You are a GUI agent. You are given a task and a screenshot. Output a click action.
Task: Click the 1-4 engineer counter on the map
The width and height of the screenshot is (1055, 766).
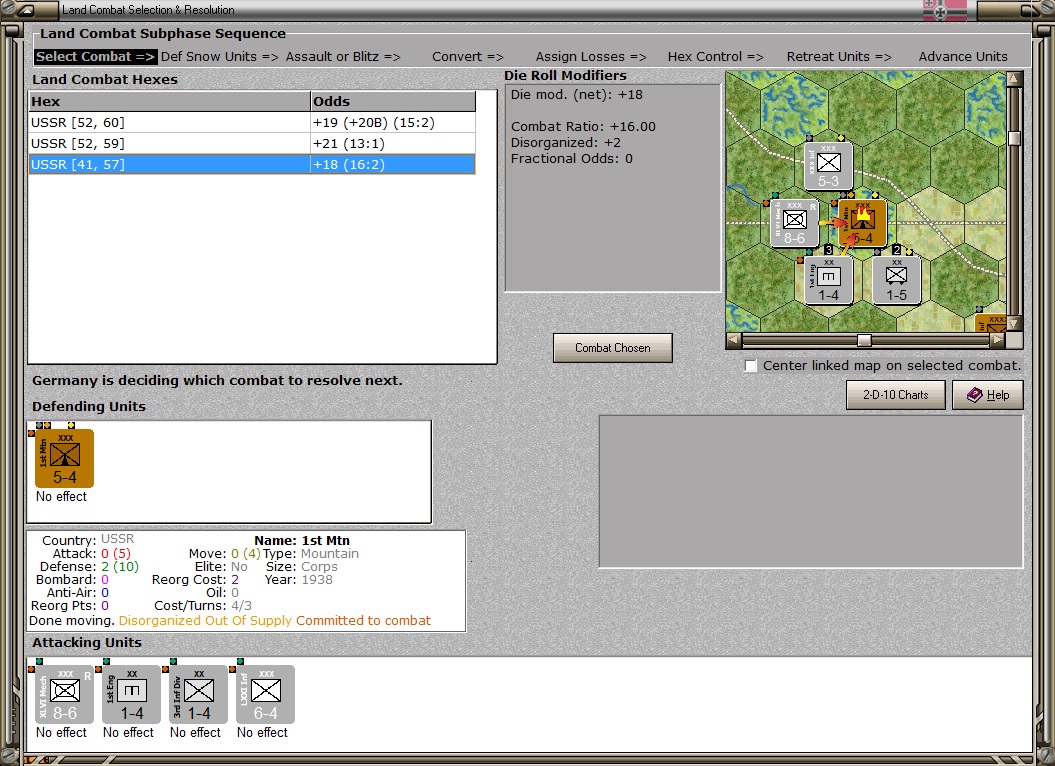pyautogui.click(x=828, y=280)
